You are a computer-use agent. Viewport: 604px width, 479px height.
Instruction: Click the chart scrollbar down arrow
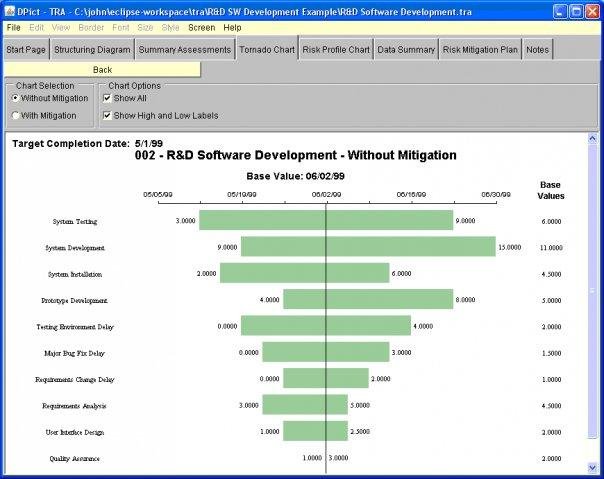pyautogui.click(x=592, y=468)
